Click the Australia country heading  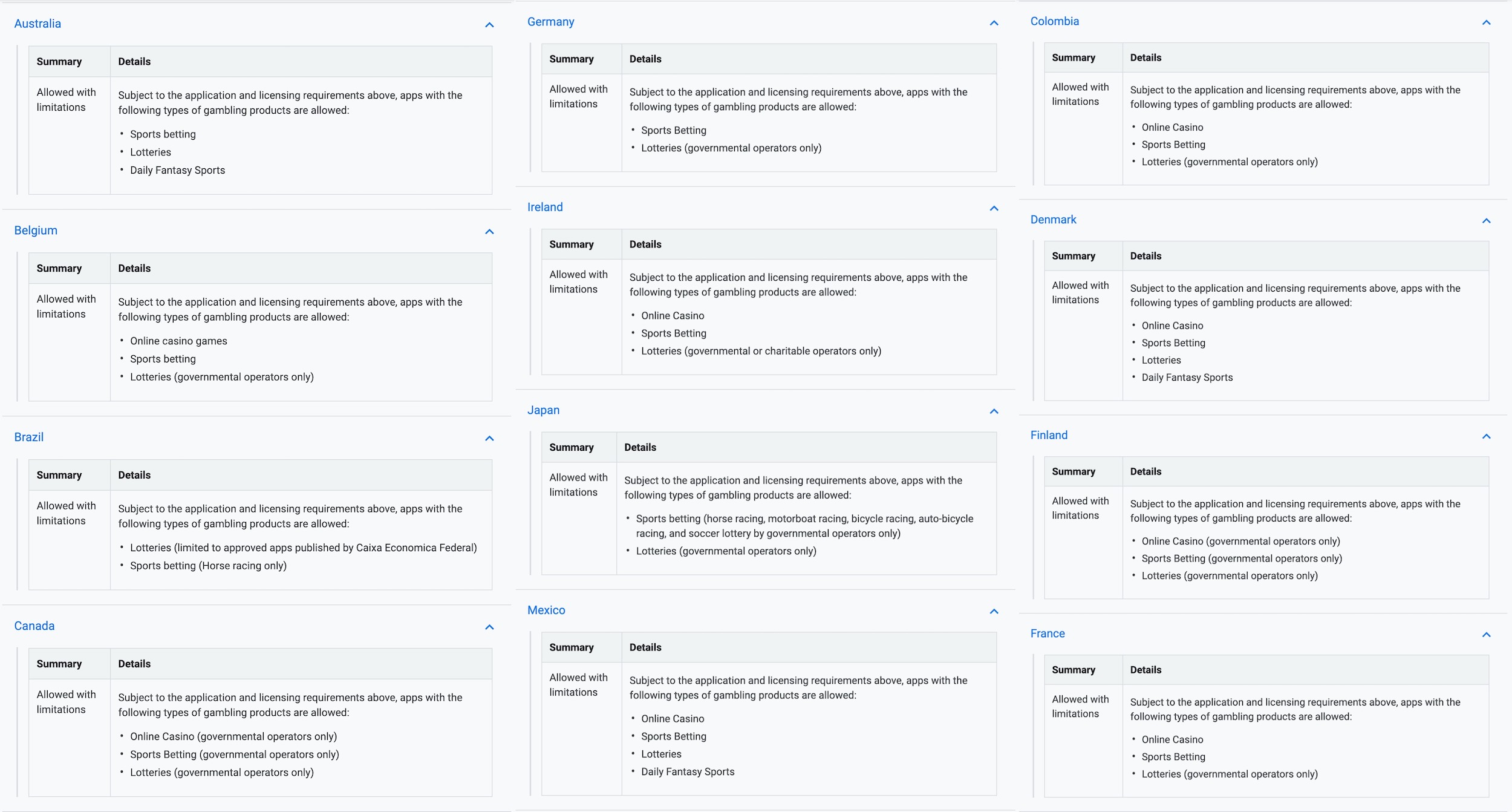coord(37,24)
